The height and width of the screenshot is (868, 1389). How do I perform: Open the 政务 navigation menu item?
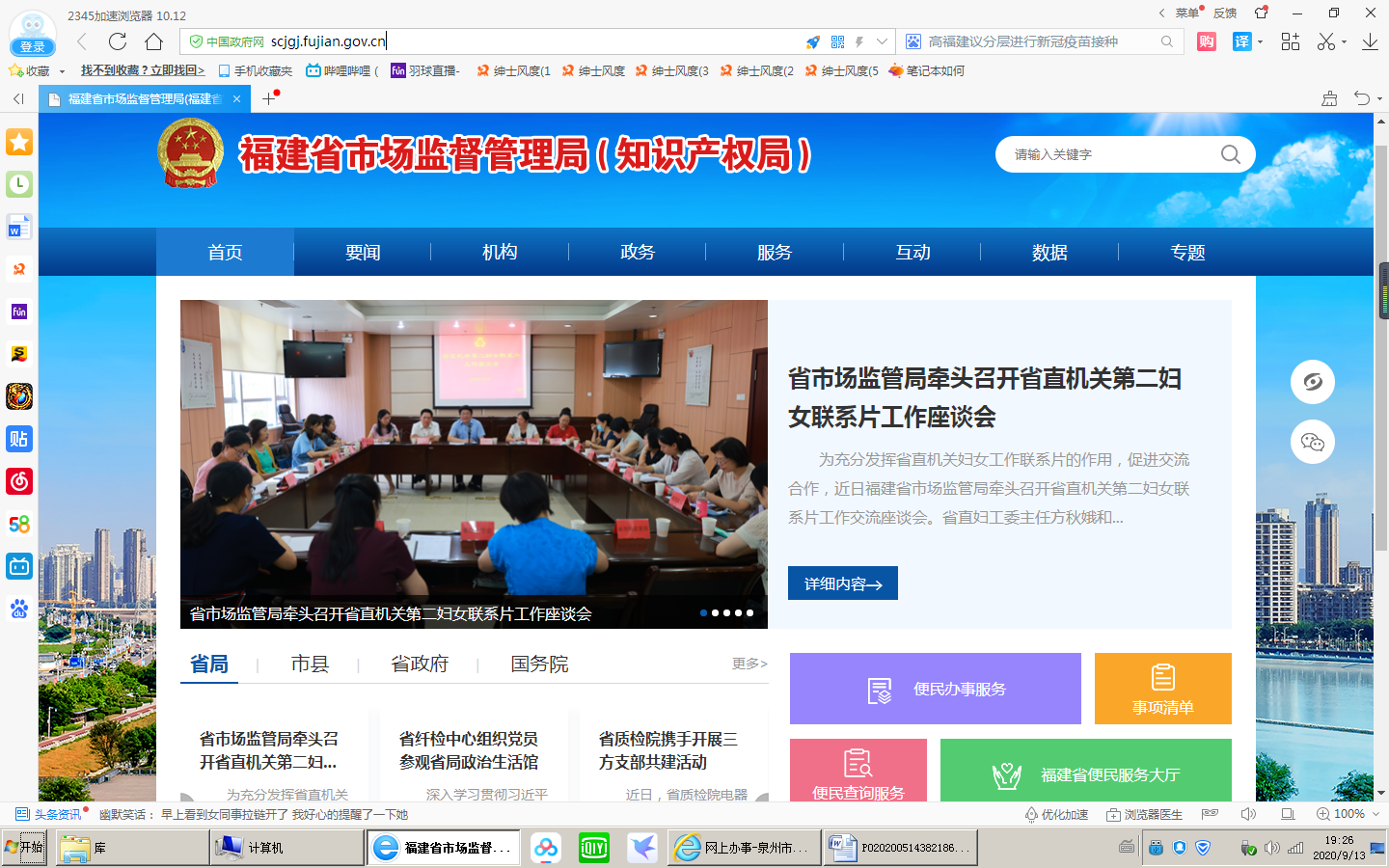637,253
